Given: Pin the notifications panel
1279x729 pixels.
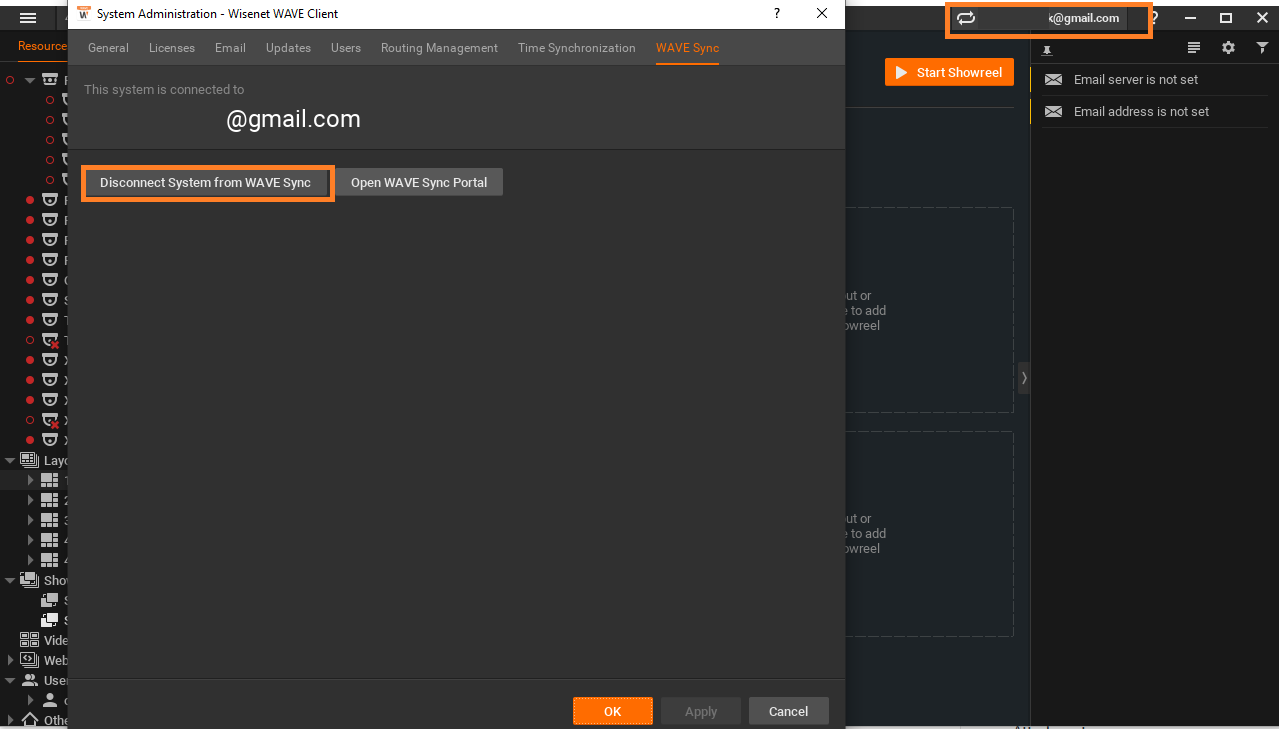Looking at the screenshot, I should click(x=1047, y=49).
